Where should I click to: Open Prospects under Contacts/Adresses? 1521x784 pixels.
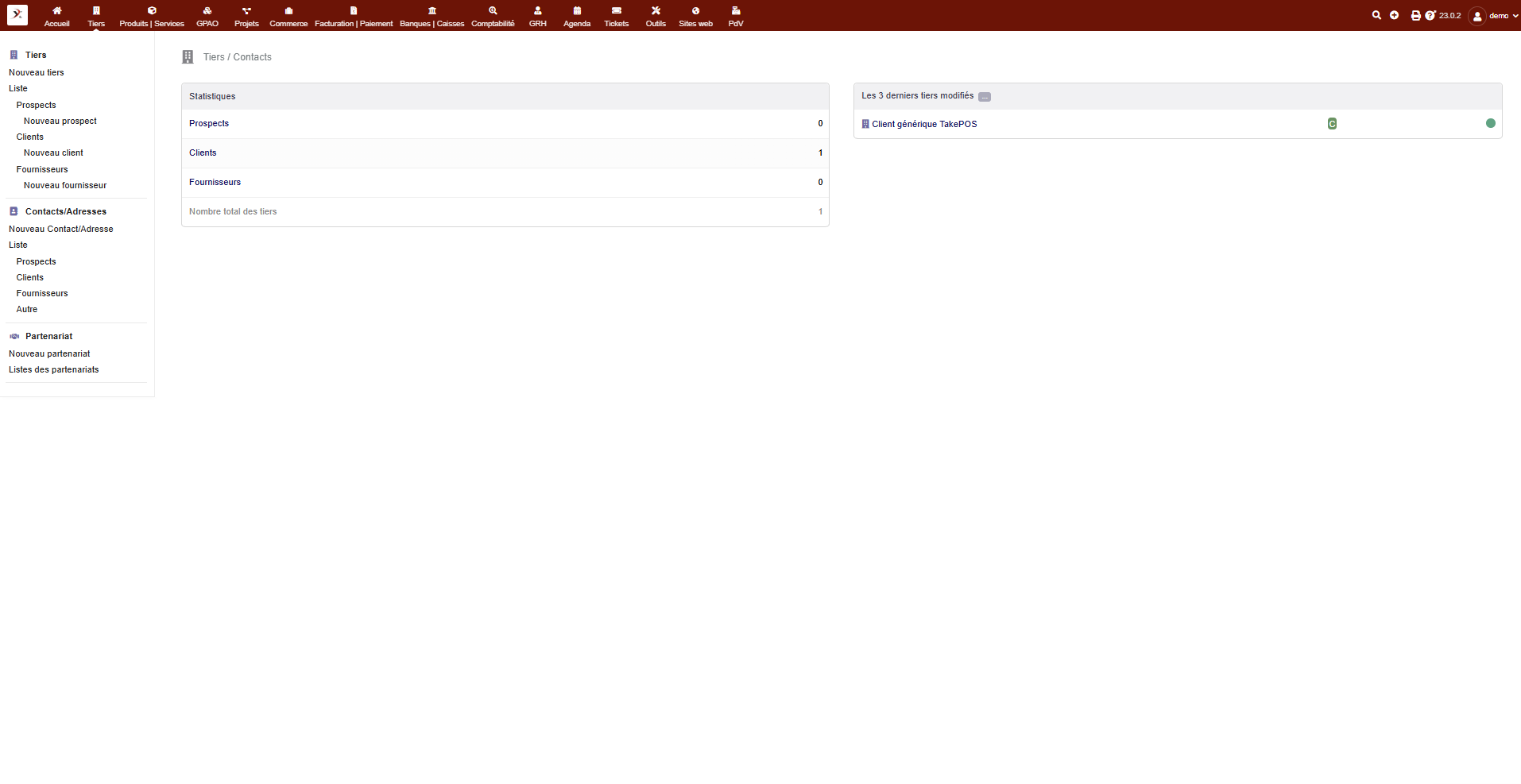click(x=37, y=261)
